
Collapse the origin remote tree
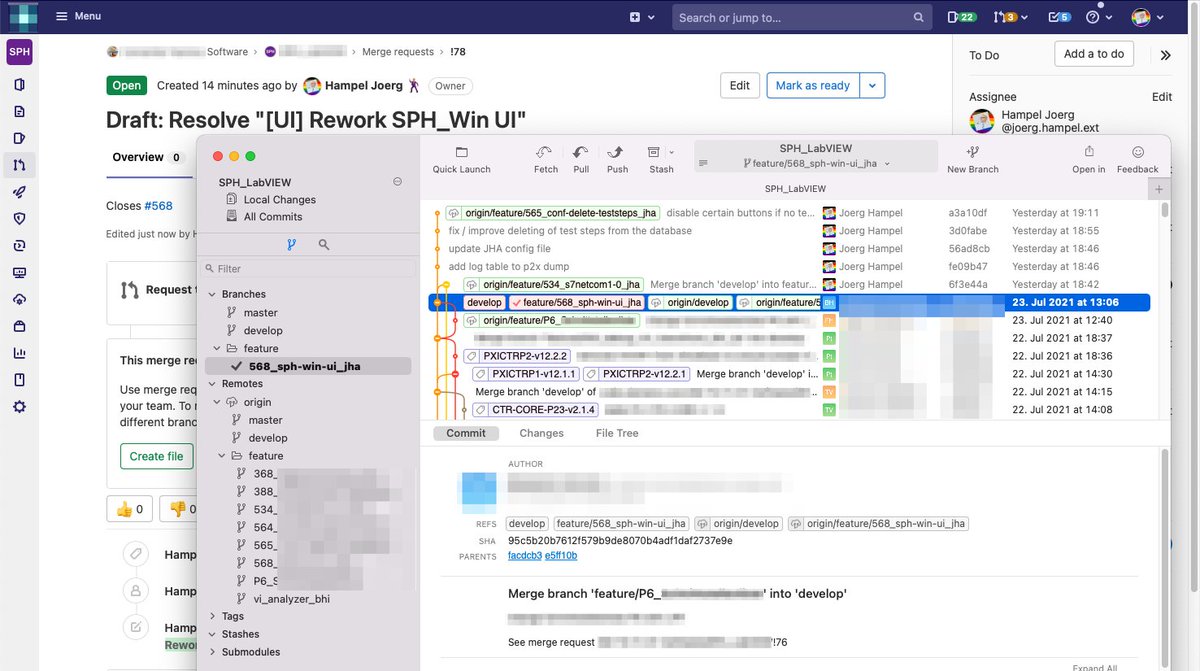pos(216,402)
